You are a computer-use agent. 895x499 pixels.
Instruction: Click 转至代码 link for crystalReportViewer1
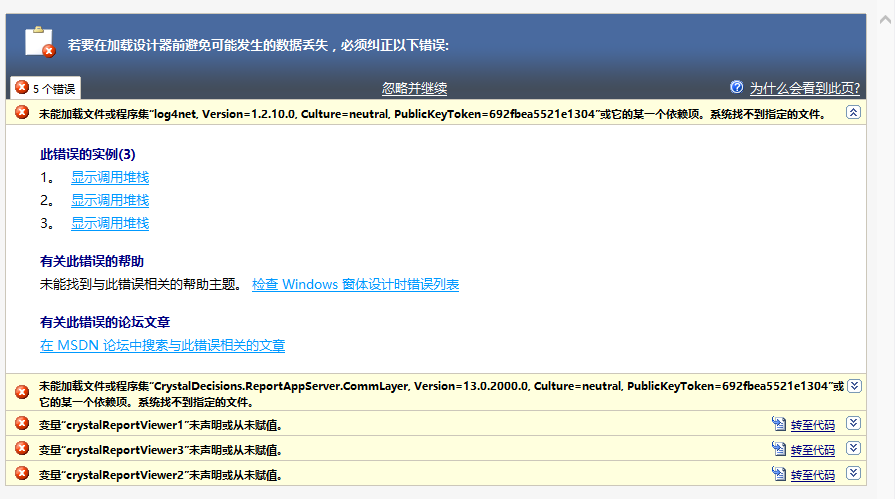point(813,425)
